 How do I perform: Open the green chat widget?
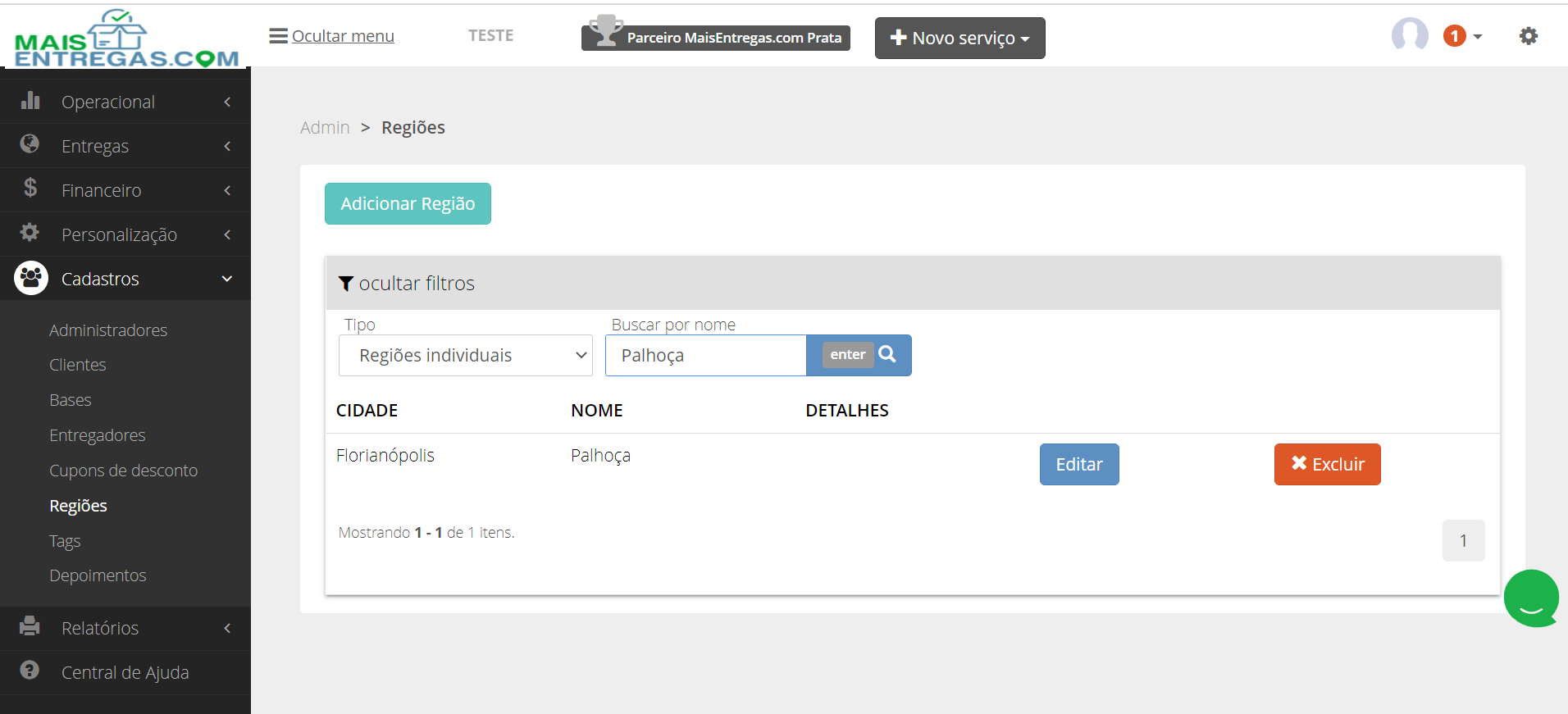click(x=1531, y=598)
